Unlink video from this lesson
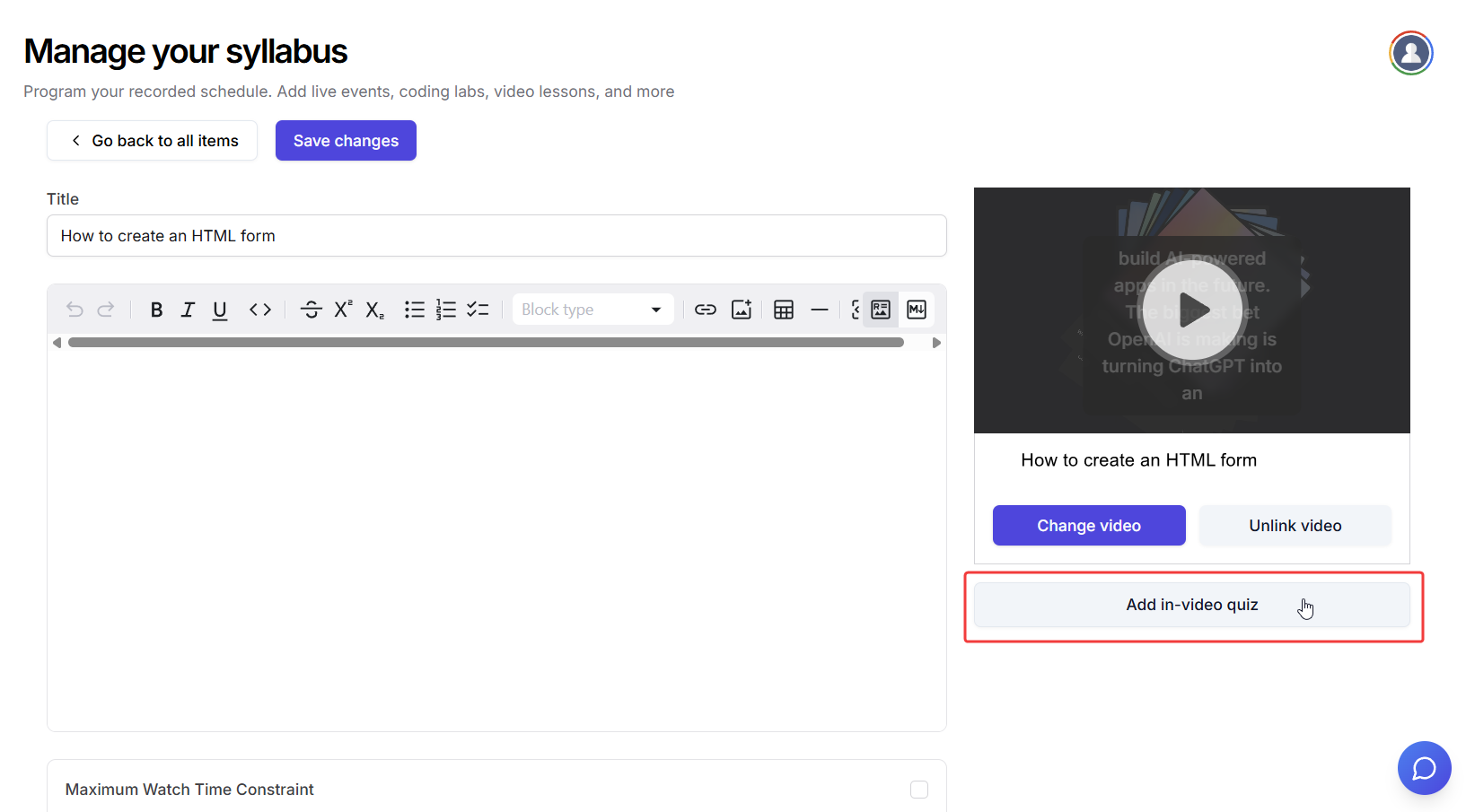Image resolution: width=1466 pixels, height=812 pixels. (x=1295, y=526)
